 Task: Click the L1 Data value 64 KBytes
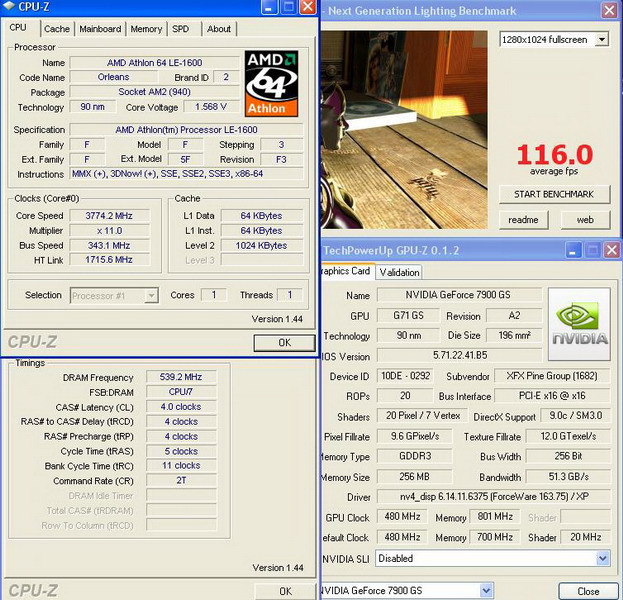click(261, 216)
